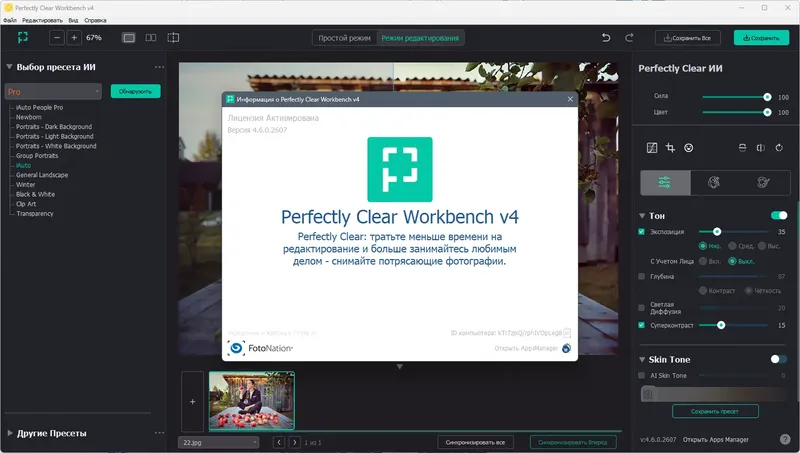This screenshot has height=453, width=800.
Task: Adjust the Сила slider handle
Action: click(767, 97)
